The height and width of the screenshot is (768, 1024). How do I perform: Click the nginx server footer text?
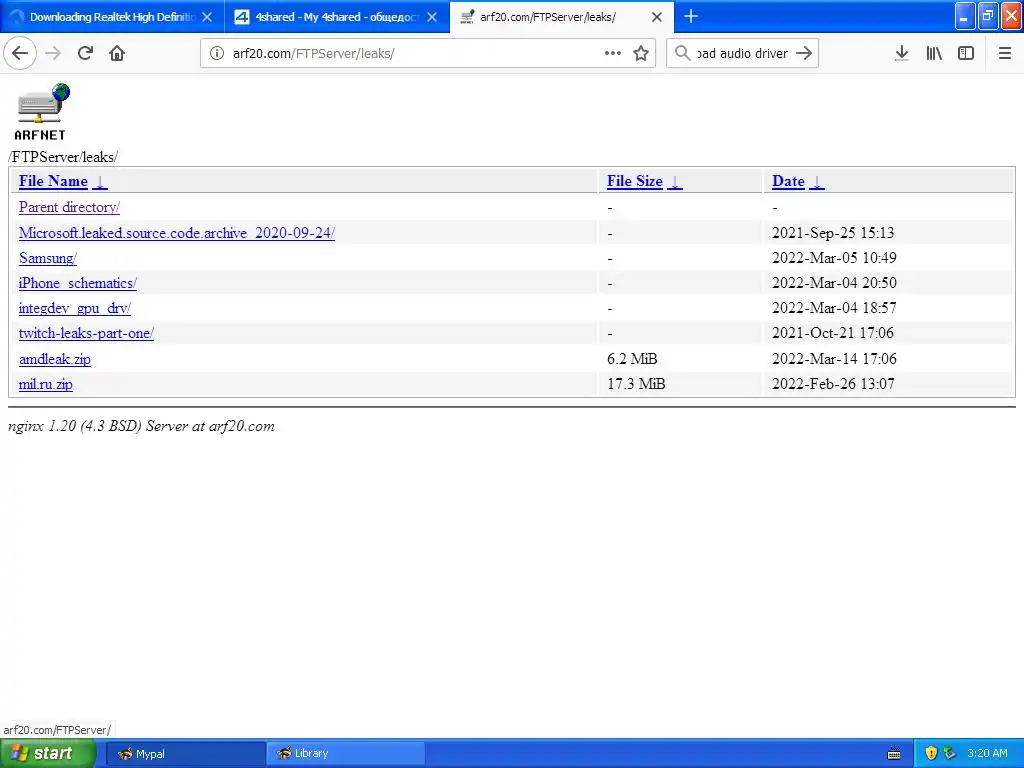[141, 426]
